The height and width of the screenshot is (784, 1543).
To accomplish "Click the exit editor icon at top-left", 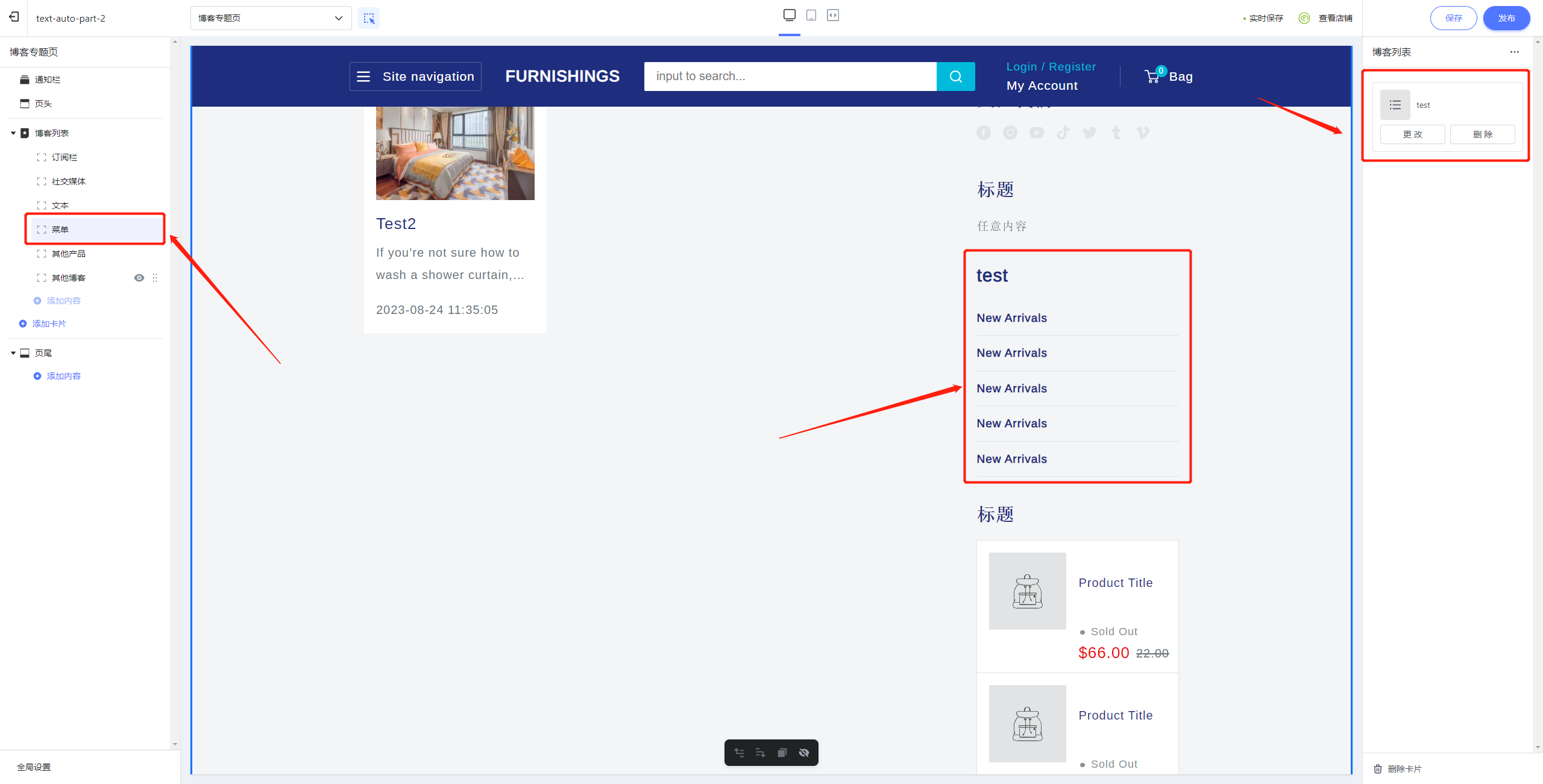I will tap(14, 17).
